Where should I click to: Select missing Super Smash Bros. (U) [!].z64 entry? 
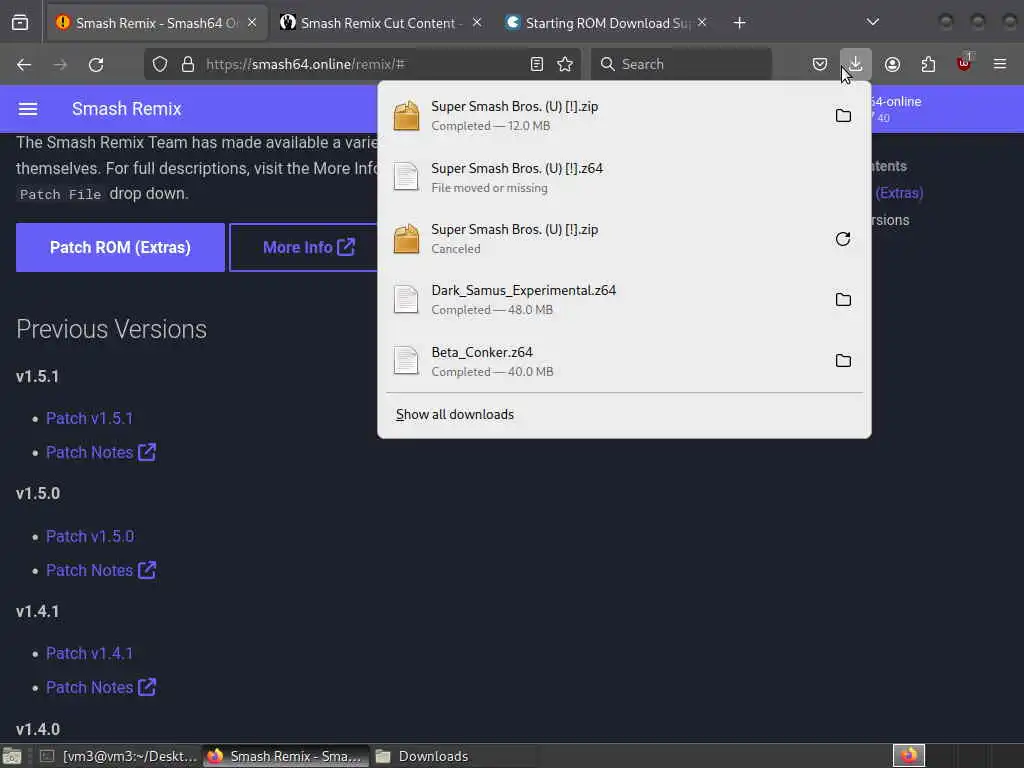tap(624, 177)
